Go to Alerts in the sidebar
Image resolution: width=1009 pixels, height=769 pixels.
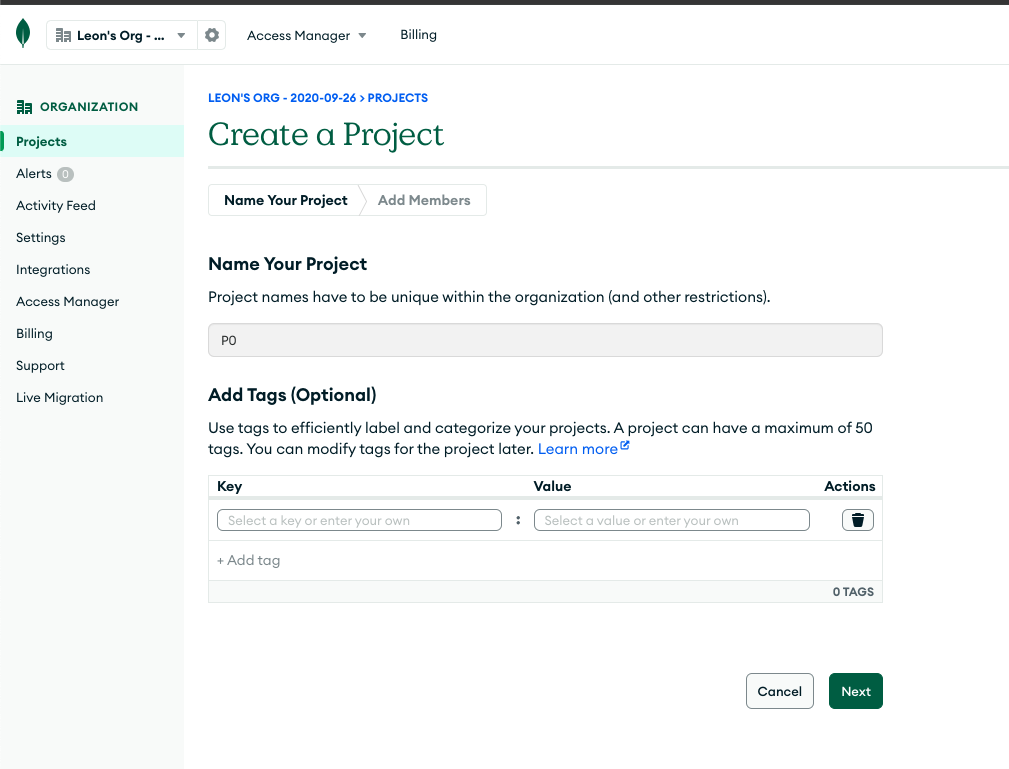click(34, 174)
